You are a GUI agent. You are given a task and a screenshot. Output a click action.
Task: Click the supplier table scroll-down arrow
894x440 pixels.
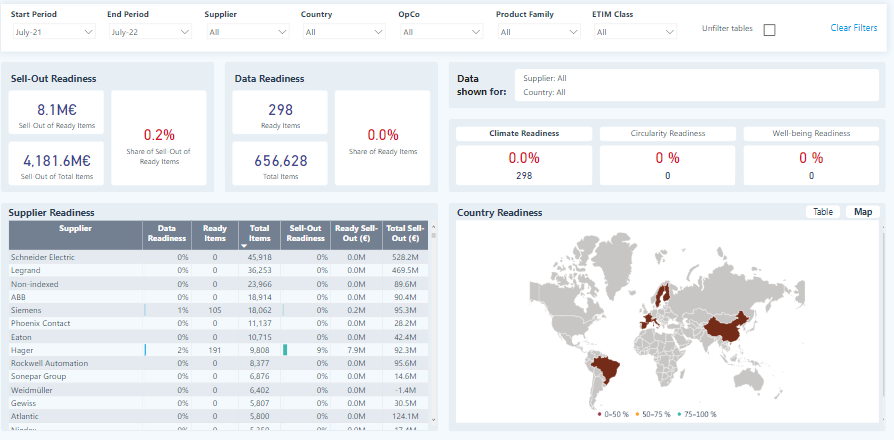coord(433,419)
